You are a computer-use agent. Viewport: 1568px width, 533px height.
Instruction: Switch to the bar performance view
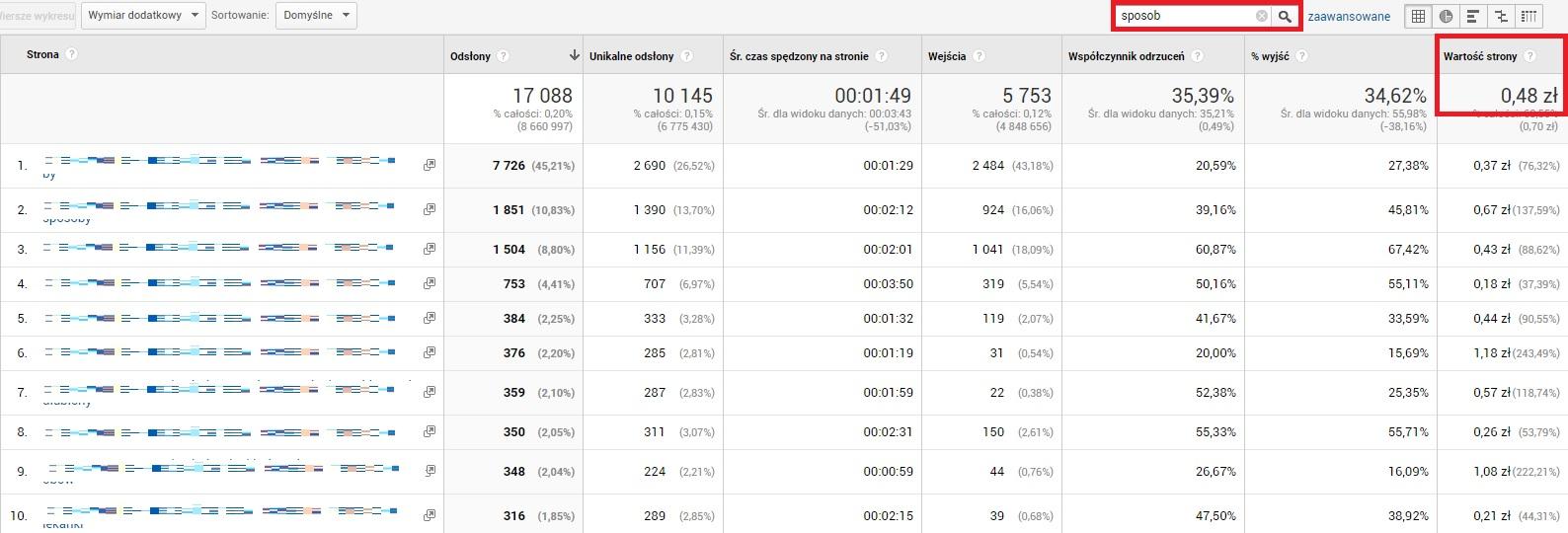[x=1473, y=16]
